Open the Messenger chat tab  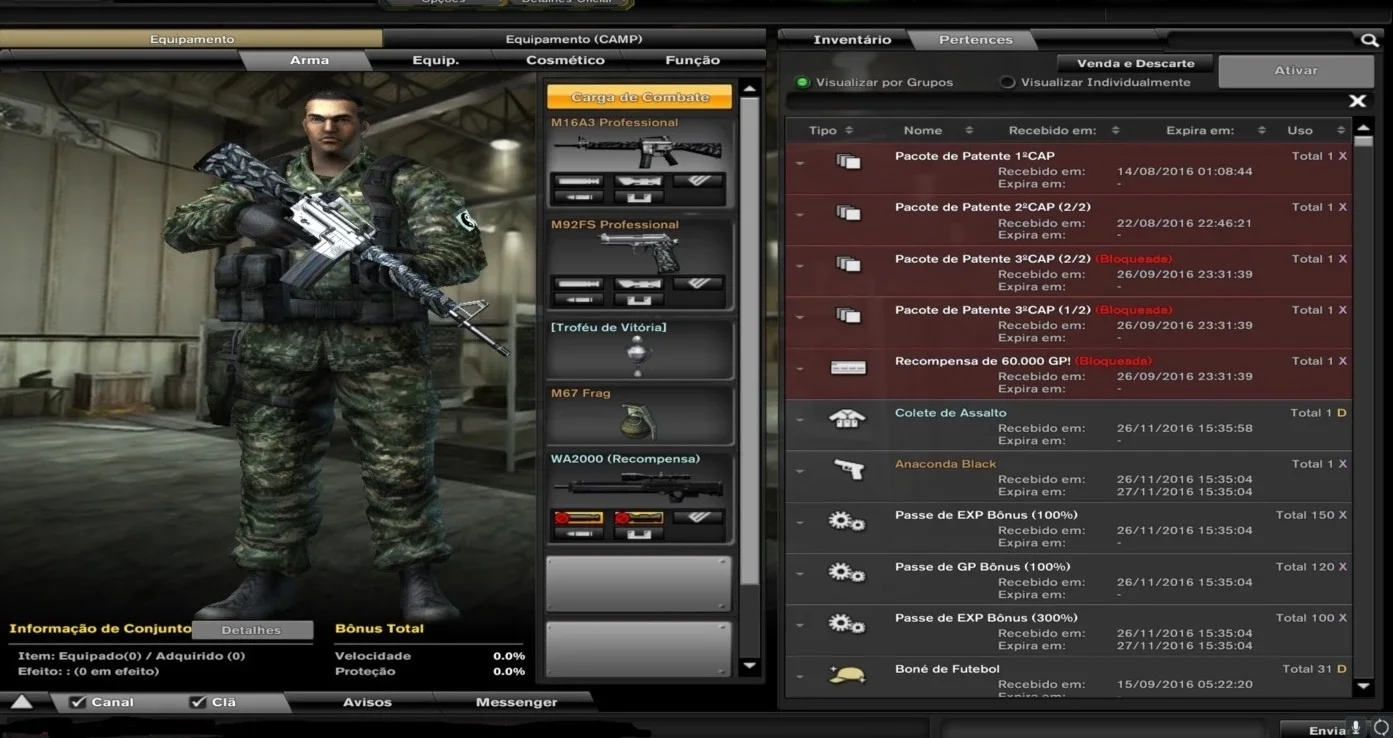[516, 702]
